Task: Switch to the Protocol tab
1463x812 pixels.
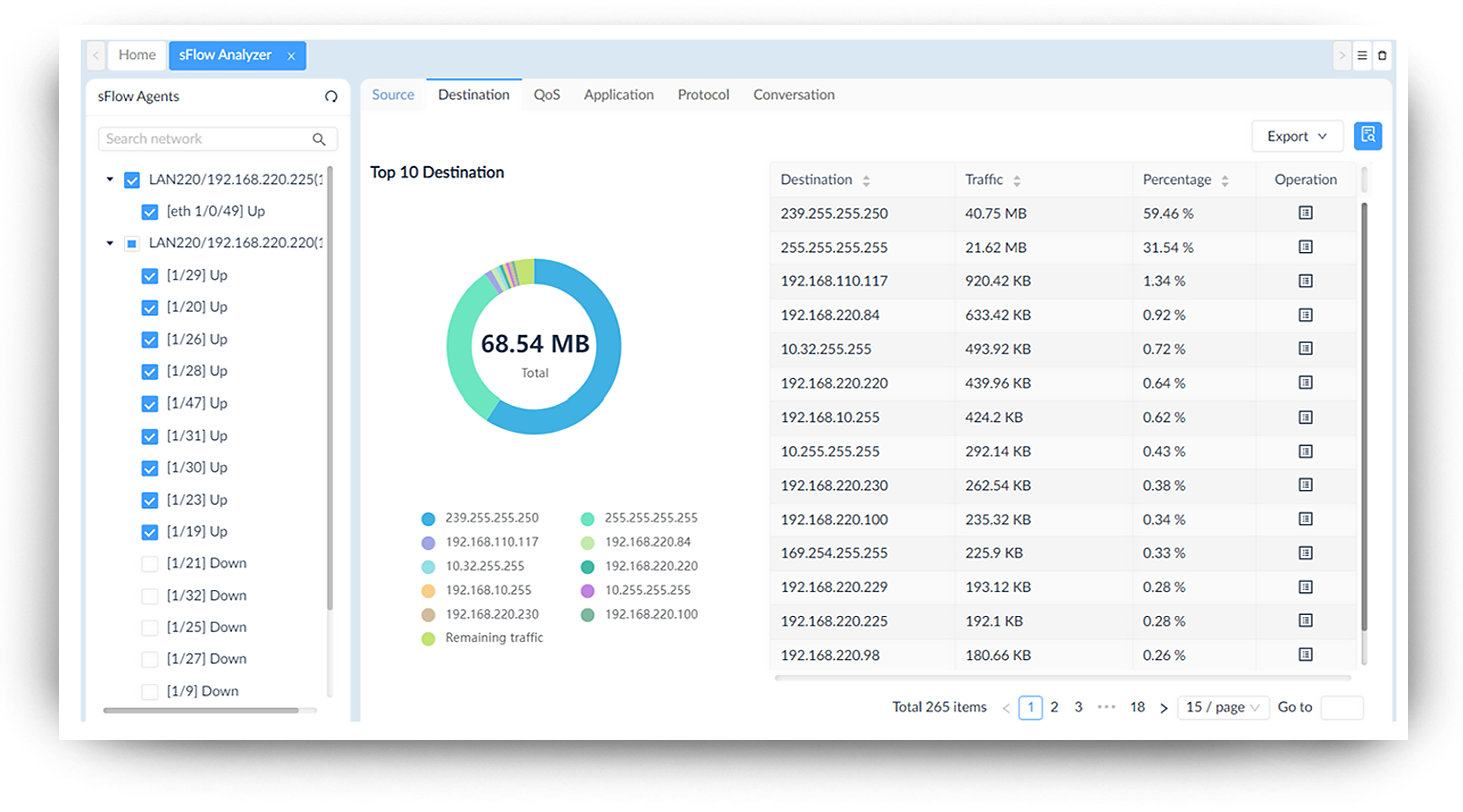Action: (703, 95)
